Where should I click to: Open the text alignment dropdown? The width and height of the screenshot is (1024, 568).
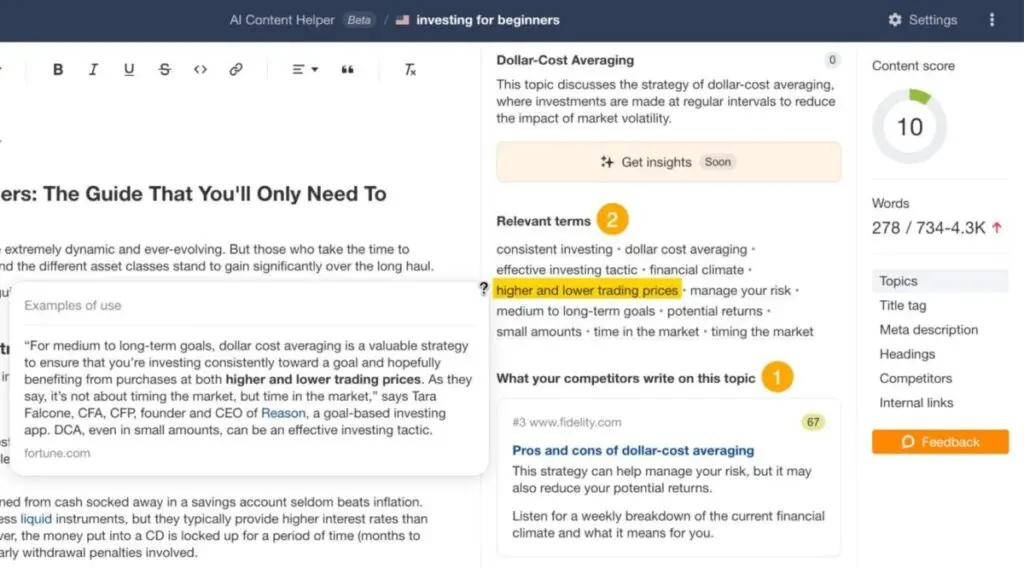(x=304, y=69)
